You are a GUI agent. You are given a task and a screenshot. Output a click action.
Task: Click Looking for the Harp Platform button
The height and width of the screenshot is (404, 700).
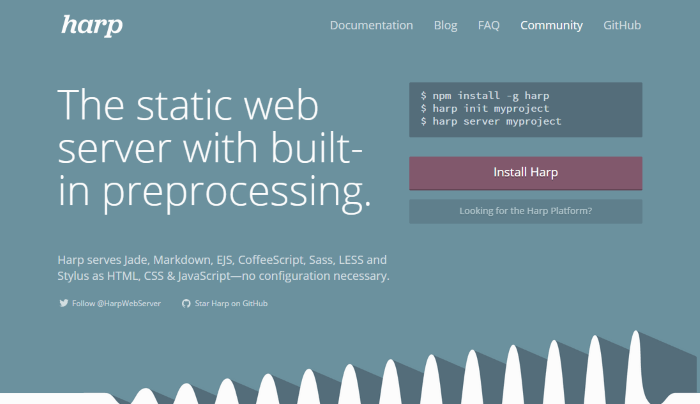click(525, 211)
